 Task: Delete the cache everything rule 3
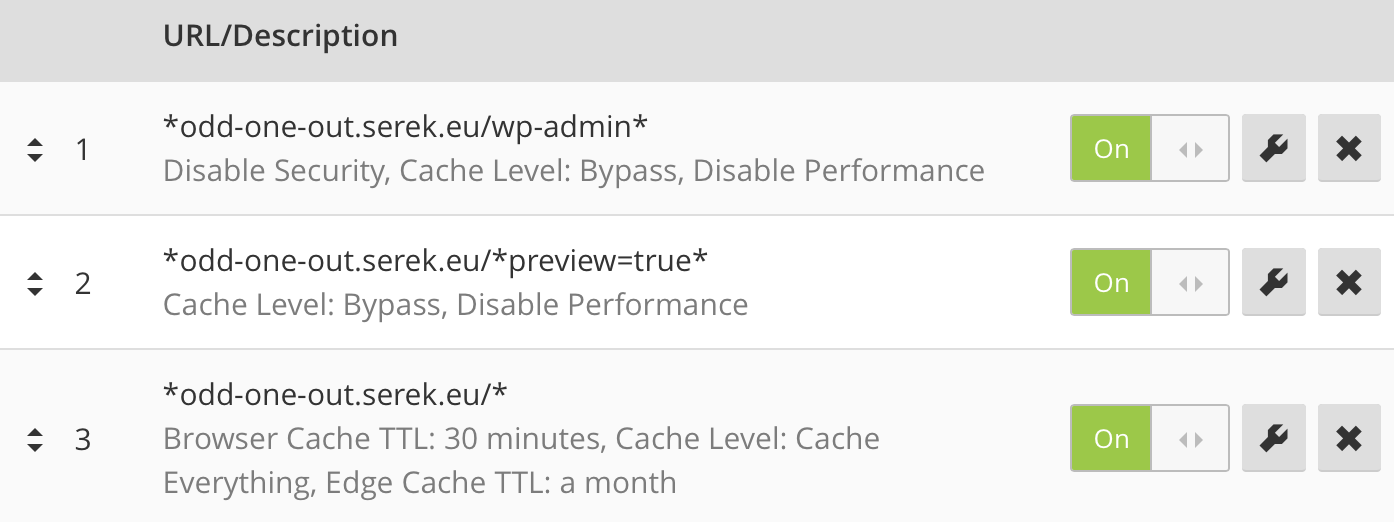point(1349,438)
